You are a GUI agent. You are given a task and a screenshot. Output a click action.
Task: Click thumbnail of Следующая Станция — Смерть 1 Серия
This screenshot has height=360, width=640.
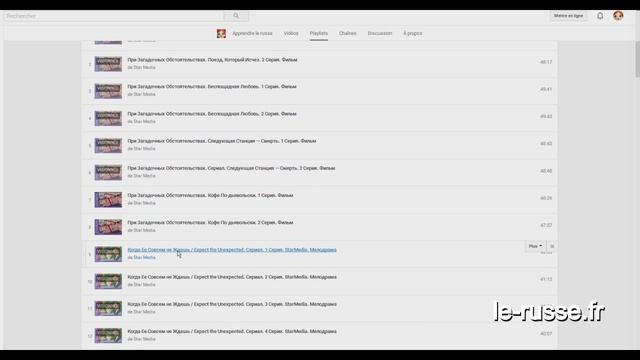108,145
